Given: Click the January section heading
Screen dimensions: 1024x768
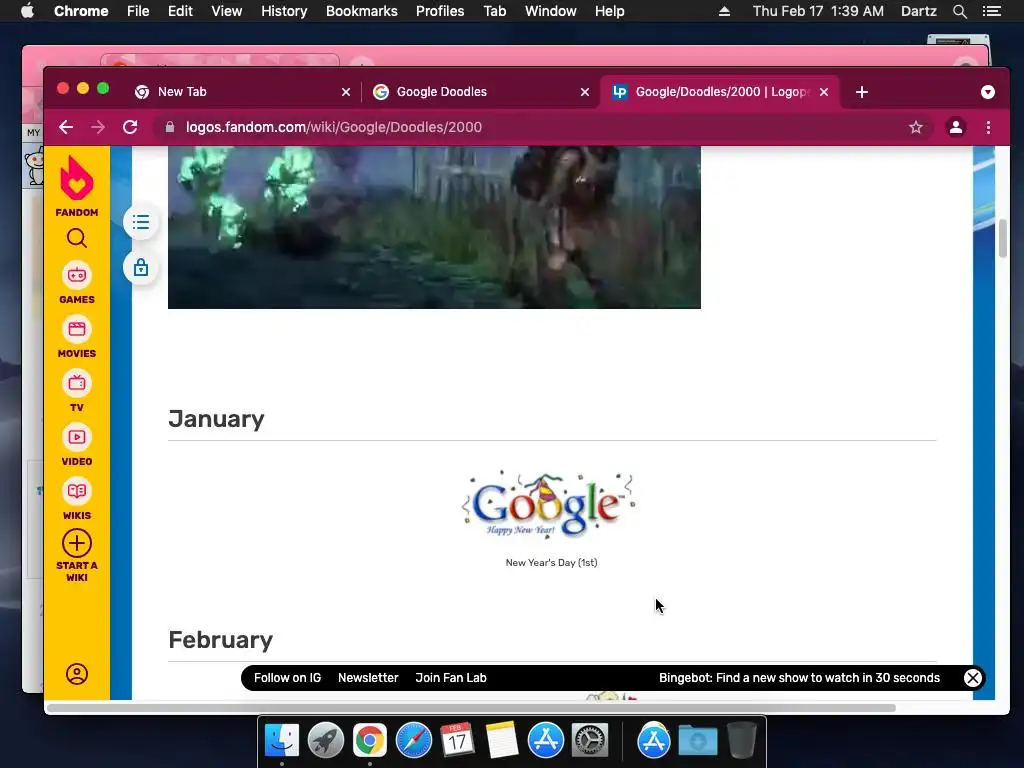Looking at the screenshot, I should click(x=216, y=419).
